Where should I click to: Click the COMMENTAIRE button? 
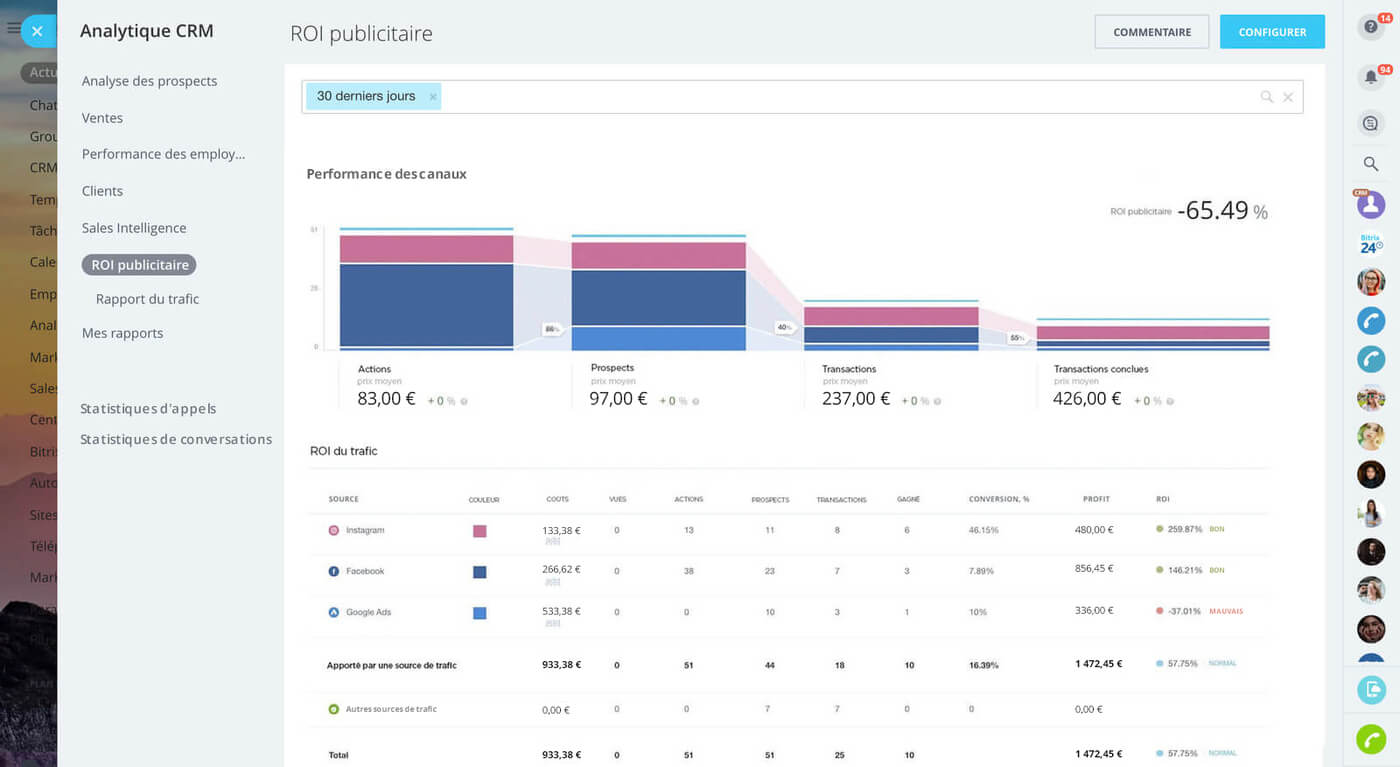click(1151, 32)
